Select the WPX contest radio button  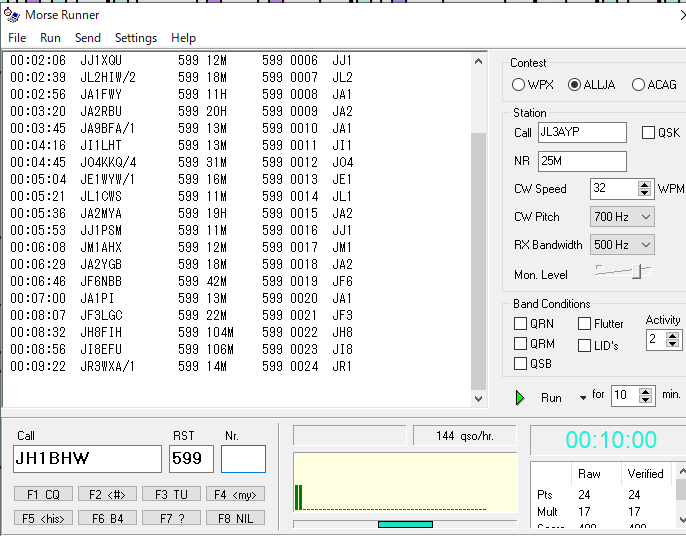pyautogui.click(x=519, y=85)
